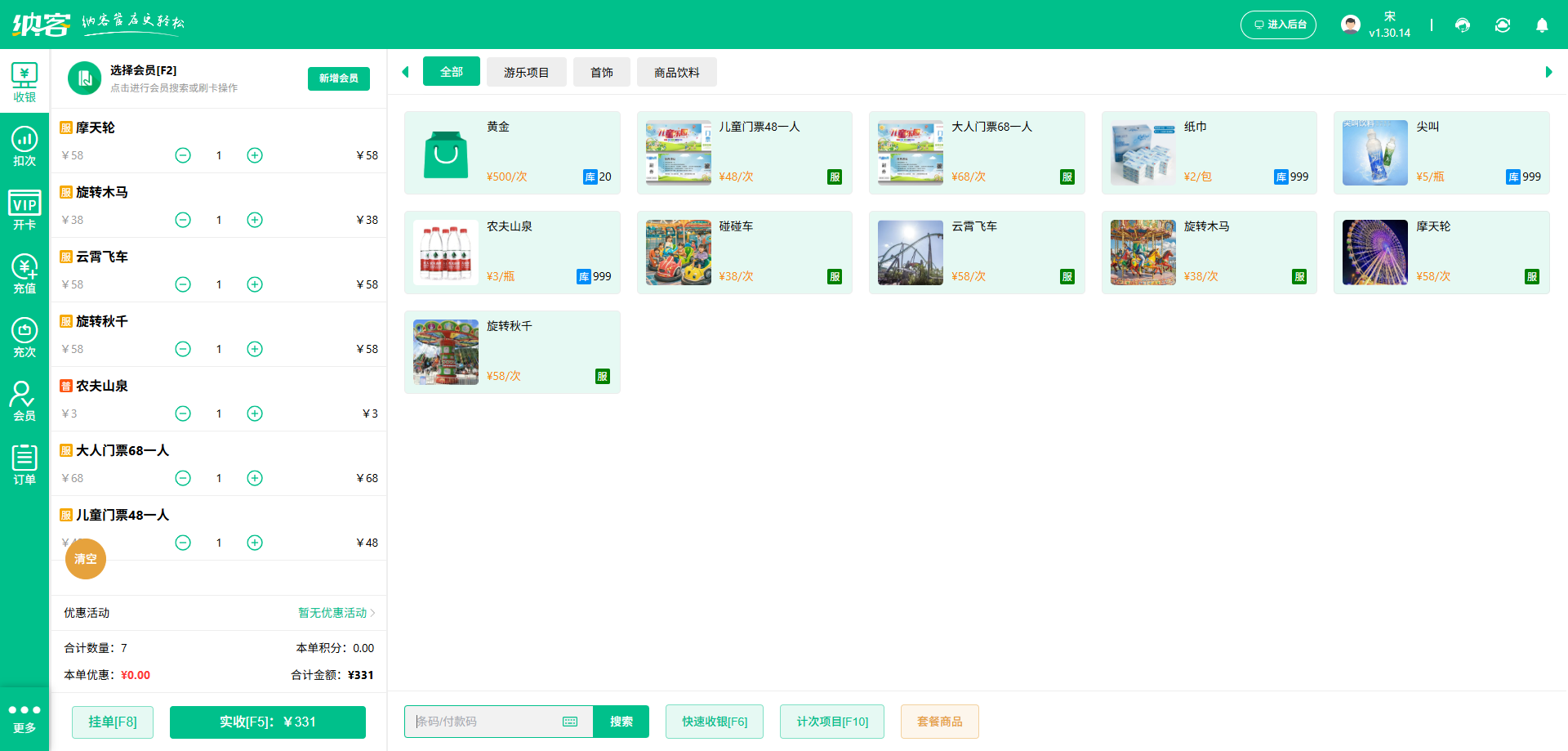The width and height of the screenshot is (1568, 751).
Task: Click the left arrow to scroll category tabs
Action: (x=405, y=72)
